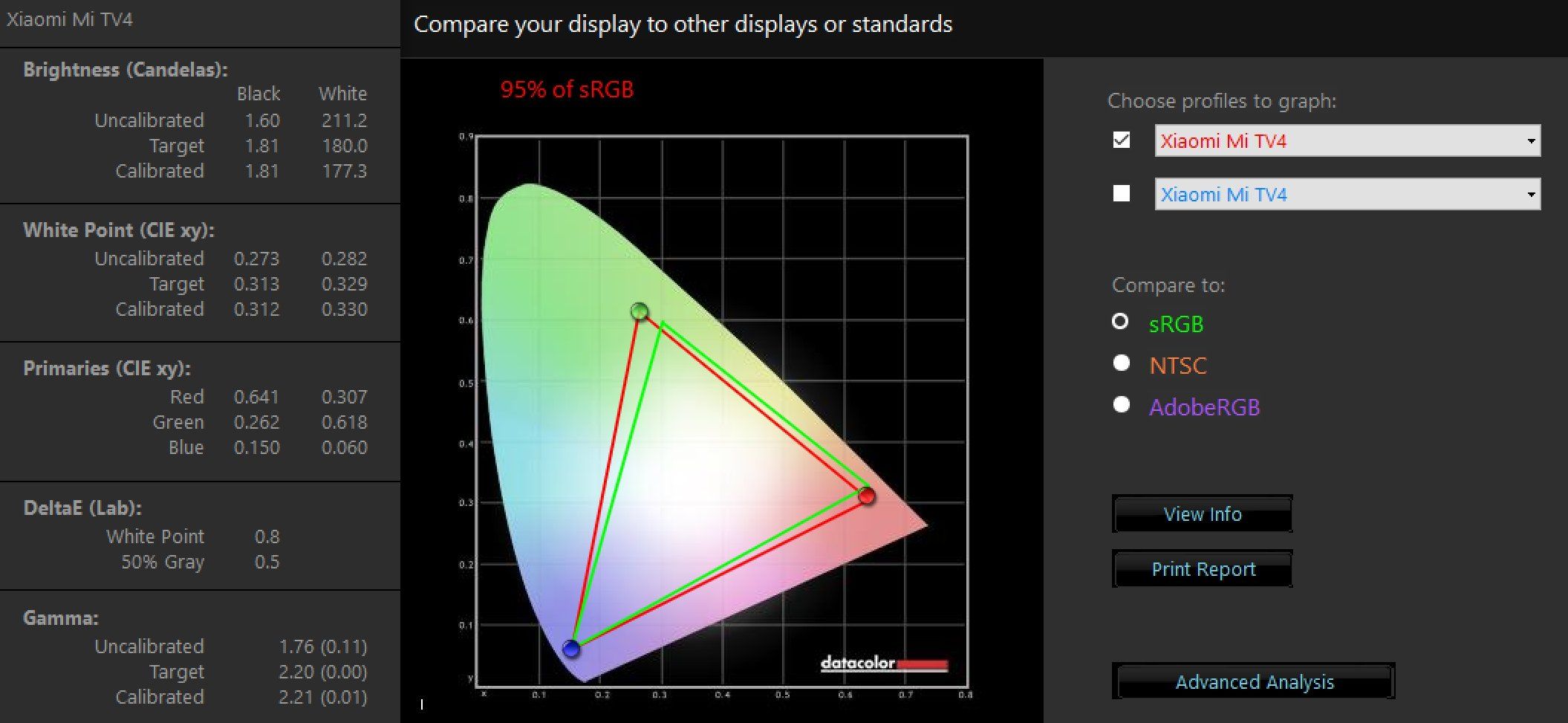This screenshot has width=1568, height=723.
Task: Click the 50% Gray DeltaE value 0.5
Action: coord(267,562)
